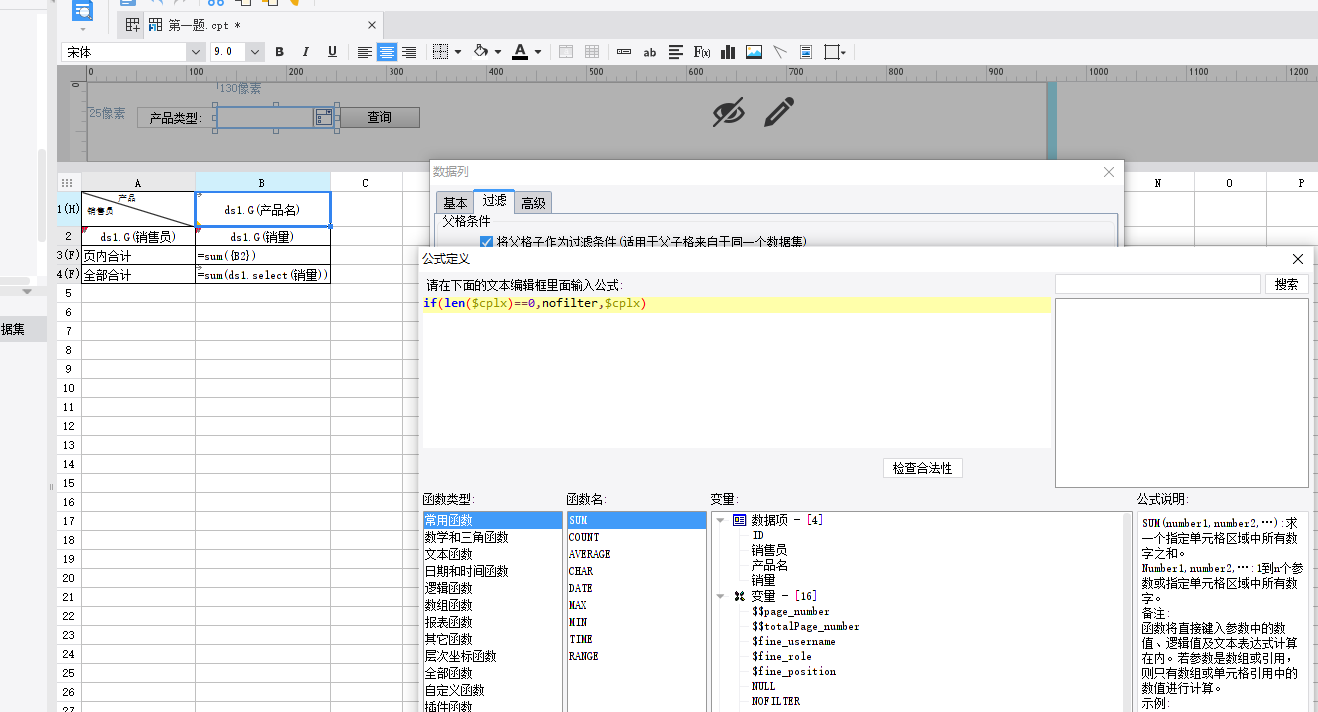Click the pencil edit icon in parameter pane
Viewport: 1318px width, 712px height.
tap(778, 112)
